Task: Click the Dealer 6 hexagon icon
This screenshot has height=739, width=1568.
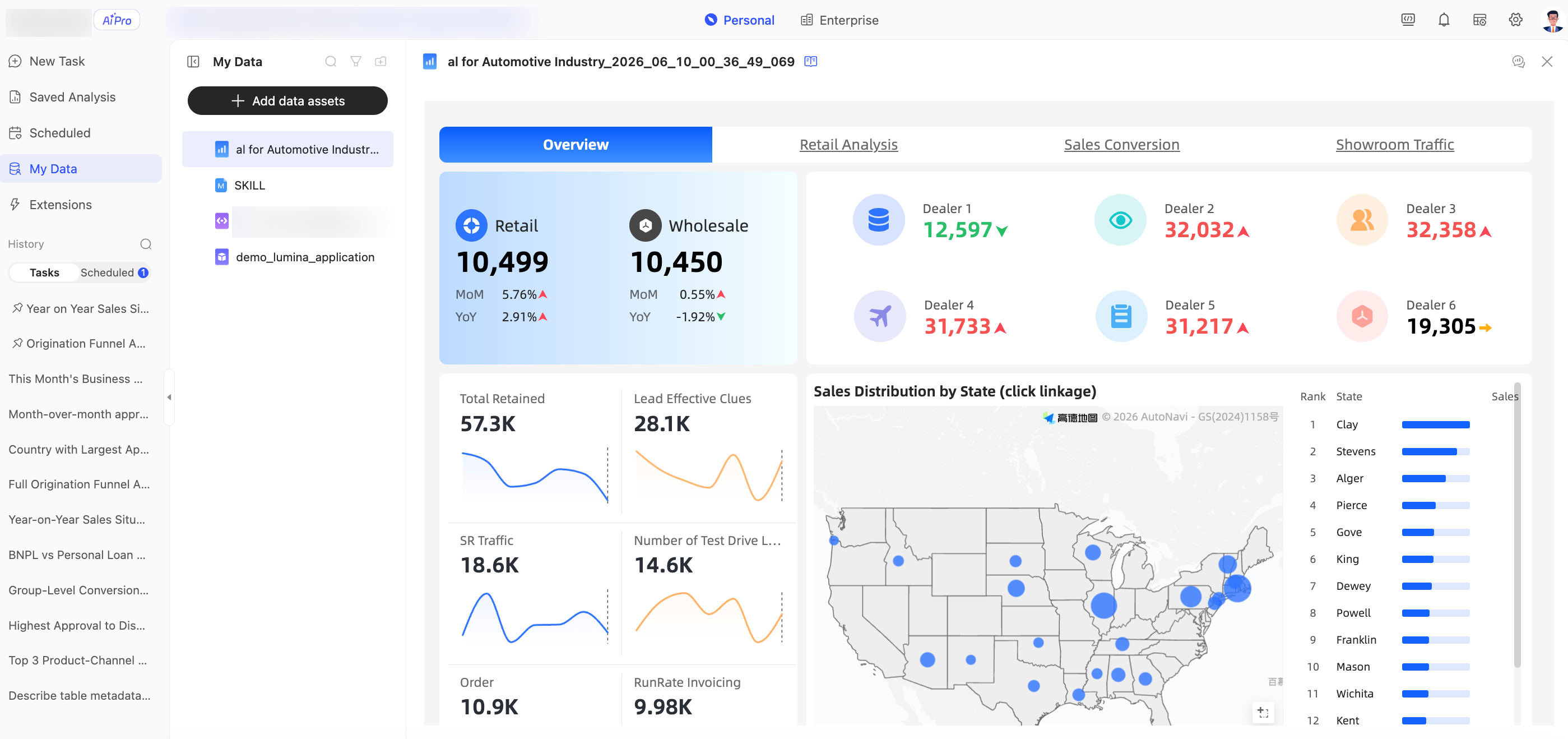Action: tap(1362, 316)
